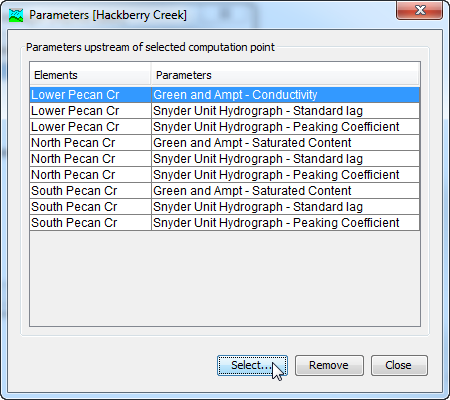
Task: Click North Pecan Cr cell in Peaking Coefficient row
Action: pos(90,175)
